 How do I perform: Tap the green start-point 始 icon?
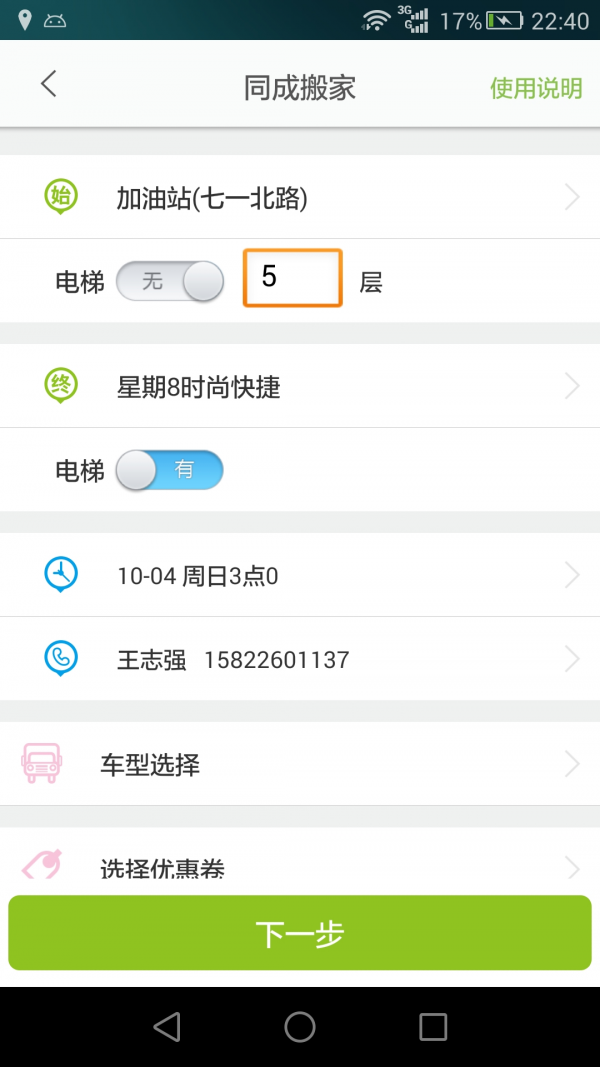60,196
